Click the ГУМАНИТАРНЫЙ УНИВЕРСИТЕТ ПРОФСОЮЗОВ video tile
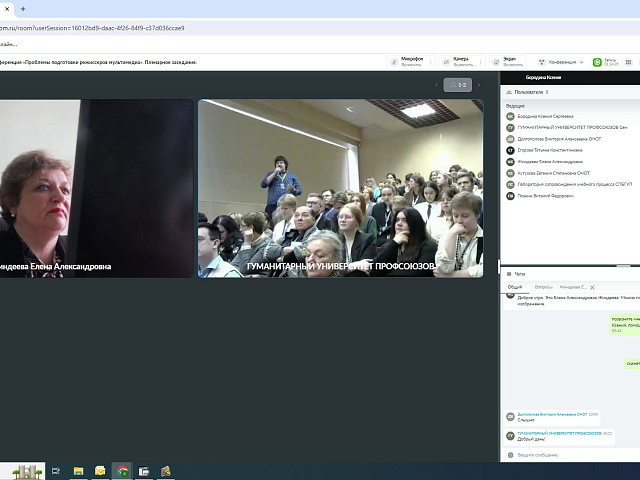640x480 pixels. [x=340, y=187]
